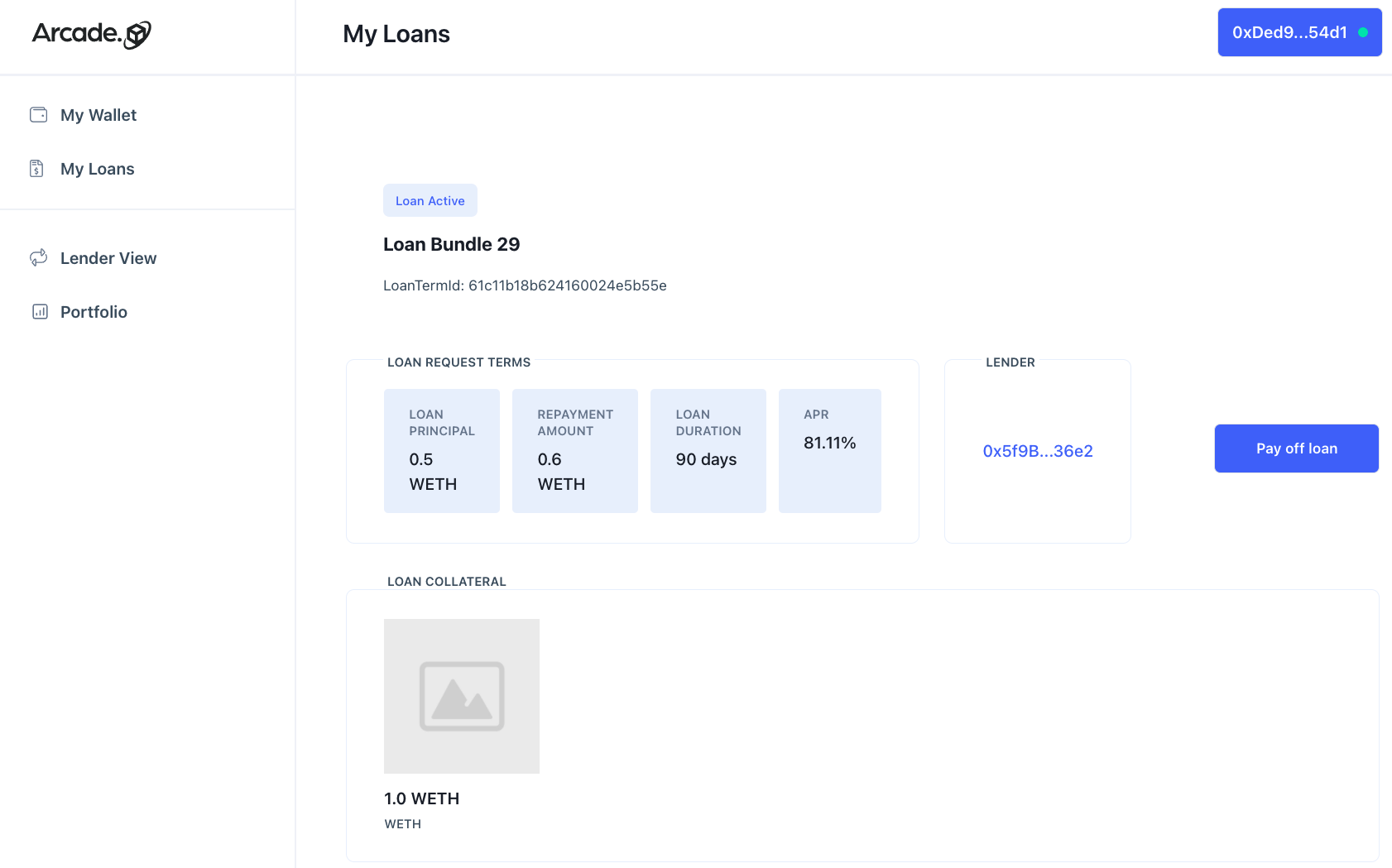Open lender address 0x5f9B...36e2
The image size is (1392, 868).
[x=1038, y=451]
